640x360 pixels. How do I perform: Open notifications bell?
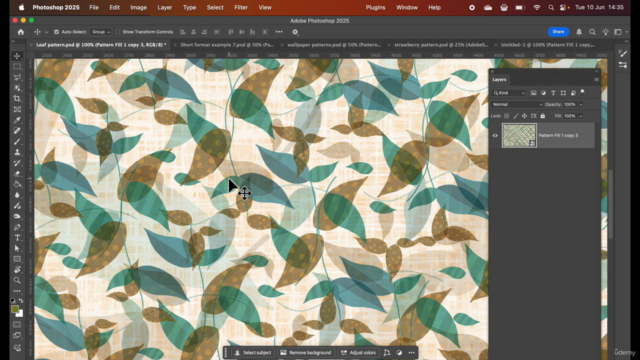(579, 32)
